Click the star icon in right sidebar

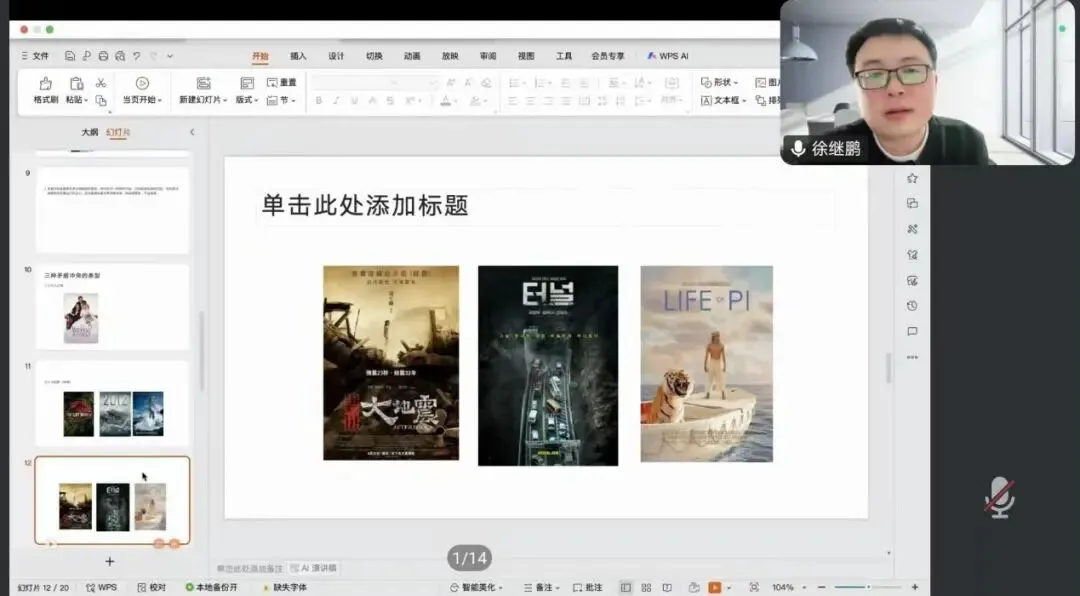click(x=913, y=178)
